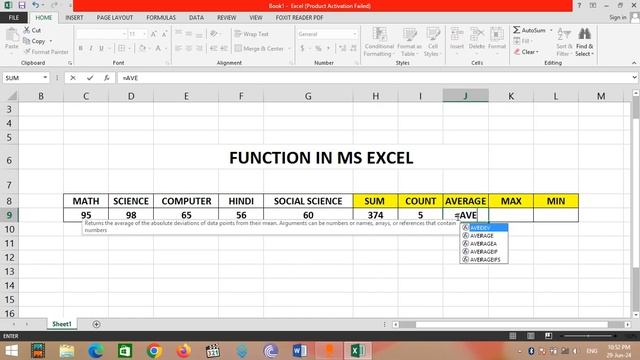Click the Save icon in the quick access toolbar
The image size is (640, 360).
coord(22,5)
